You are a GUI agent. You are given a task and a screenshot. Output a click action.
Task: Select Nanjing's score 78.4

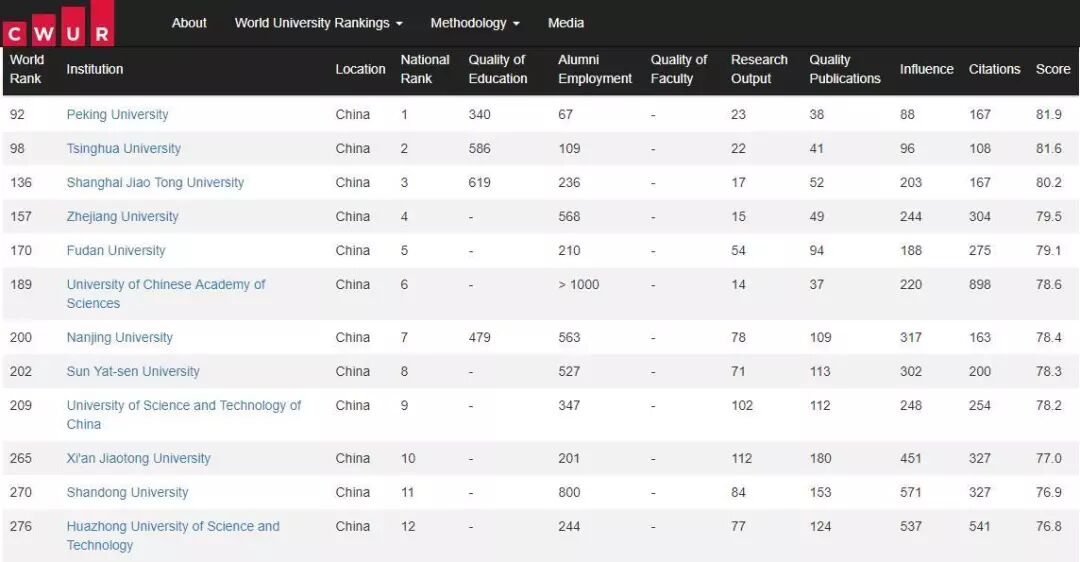[1048, 337]
